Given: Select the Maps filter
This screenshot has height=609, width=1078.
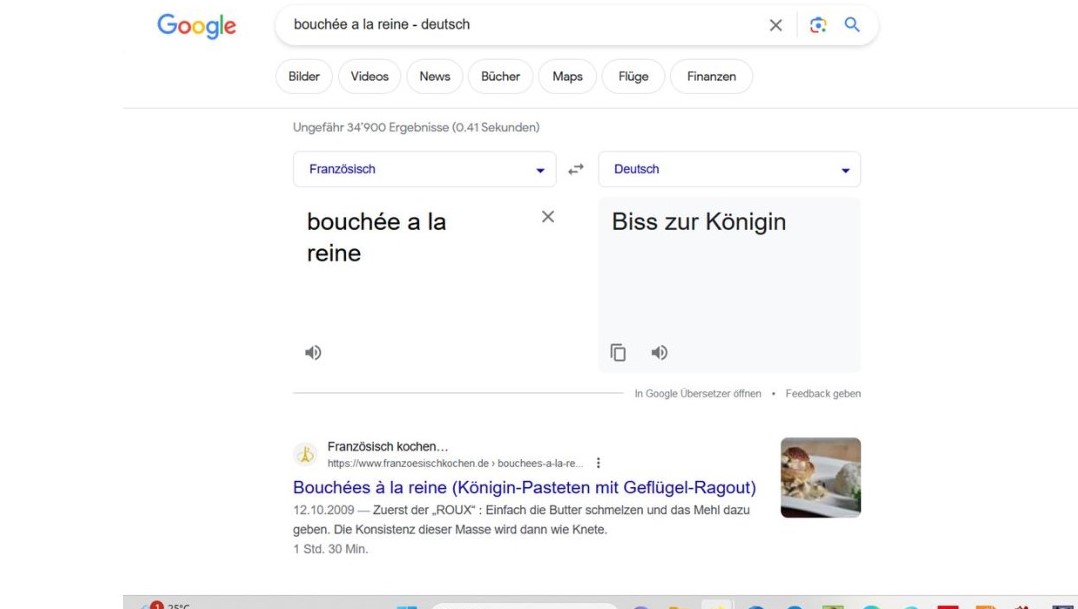Looking at the screenshot, I should click(x=567, y=77).
